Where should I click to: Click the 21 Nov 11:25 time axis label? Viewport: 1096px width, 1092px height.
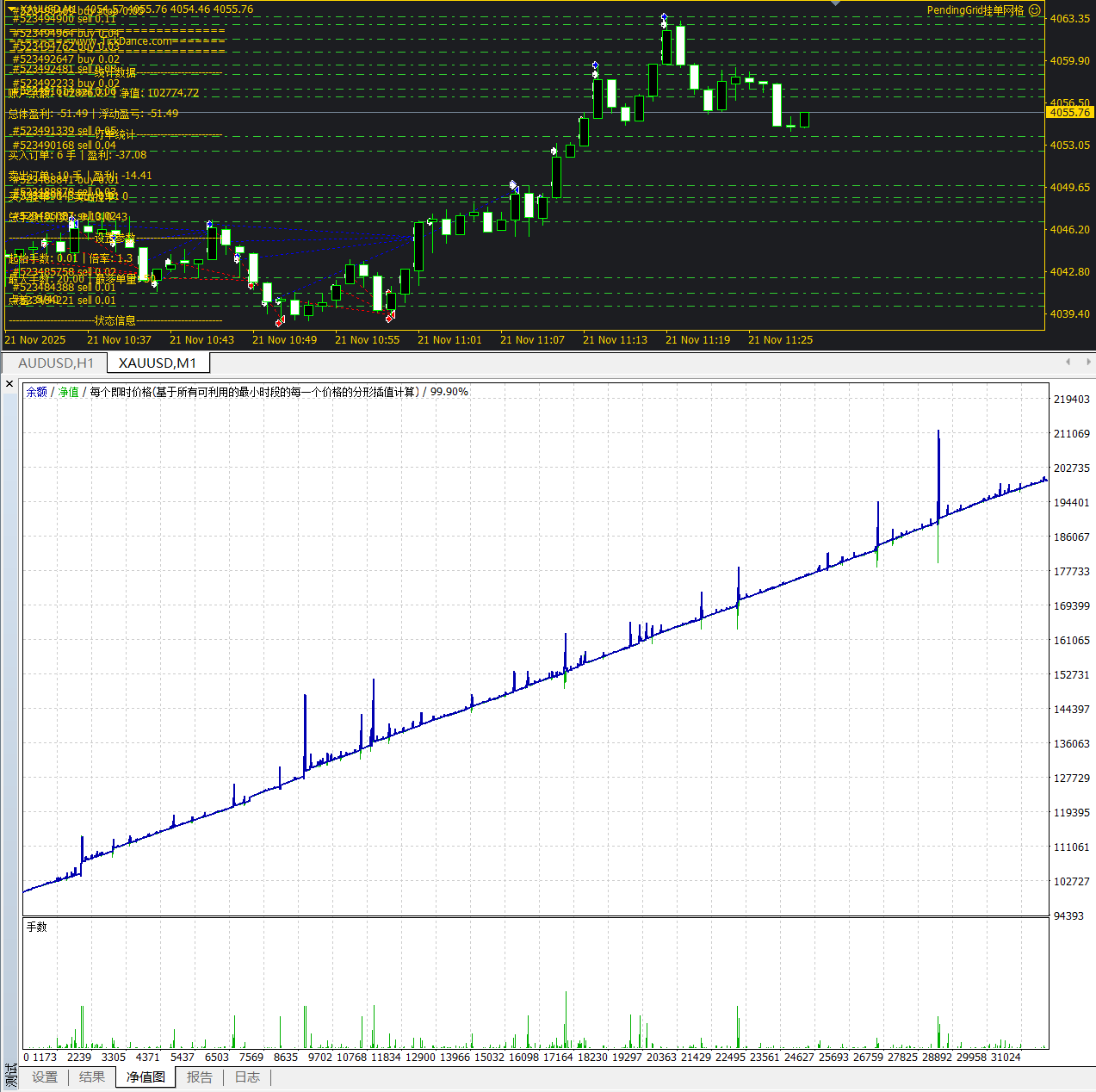[x=780, y=340]
